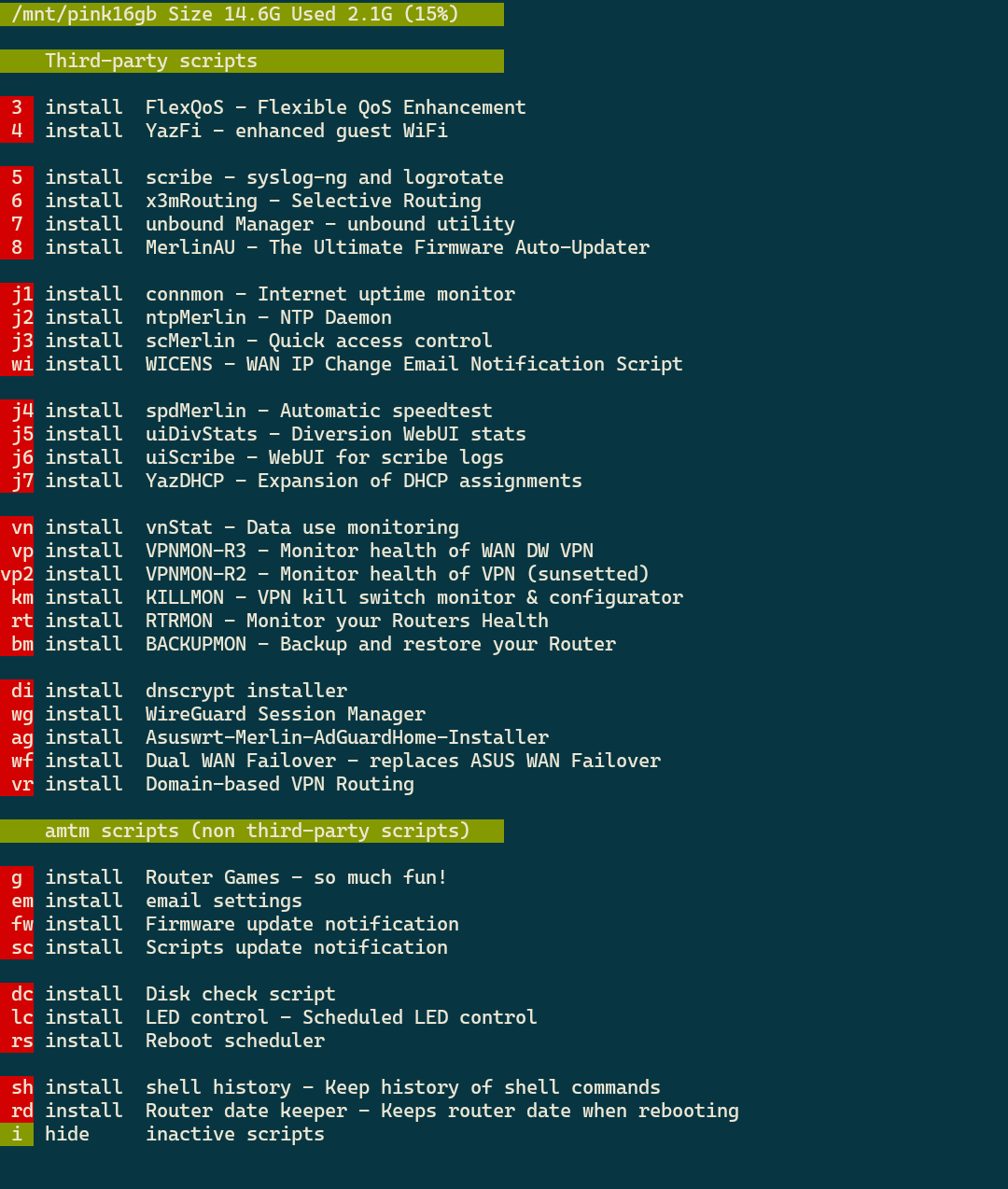
Task: Select the 'scribe - syslog-ng and logrotate' entry
Action: click(324, 177)
